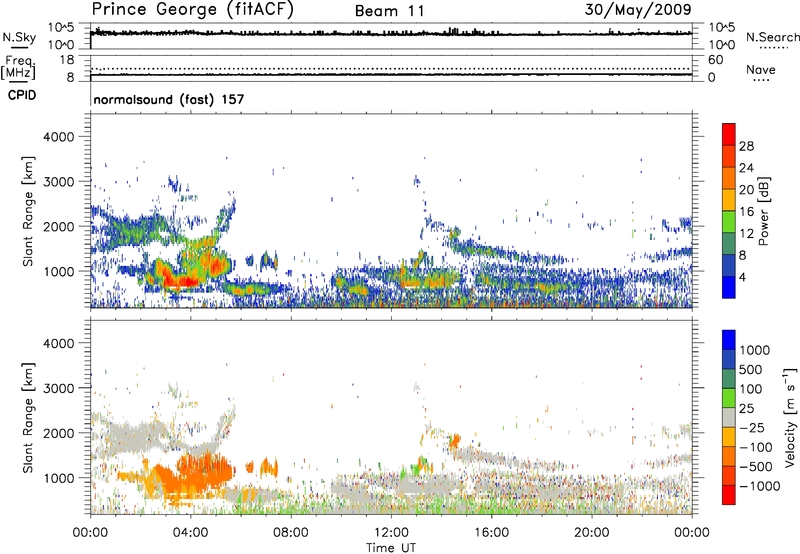Click the "12:00" time tick label
Image resolution: width=800 pixels, height=554 pixels.
pos(391,533)
